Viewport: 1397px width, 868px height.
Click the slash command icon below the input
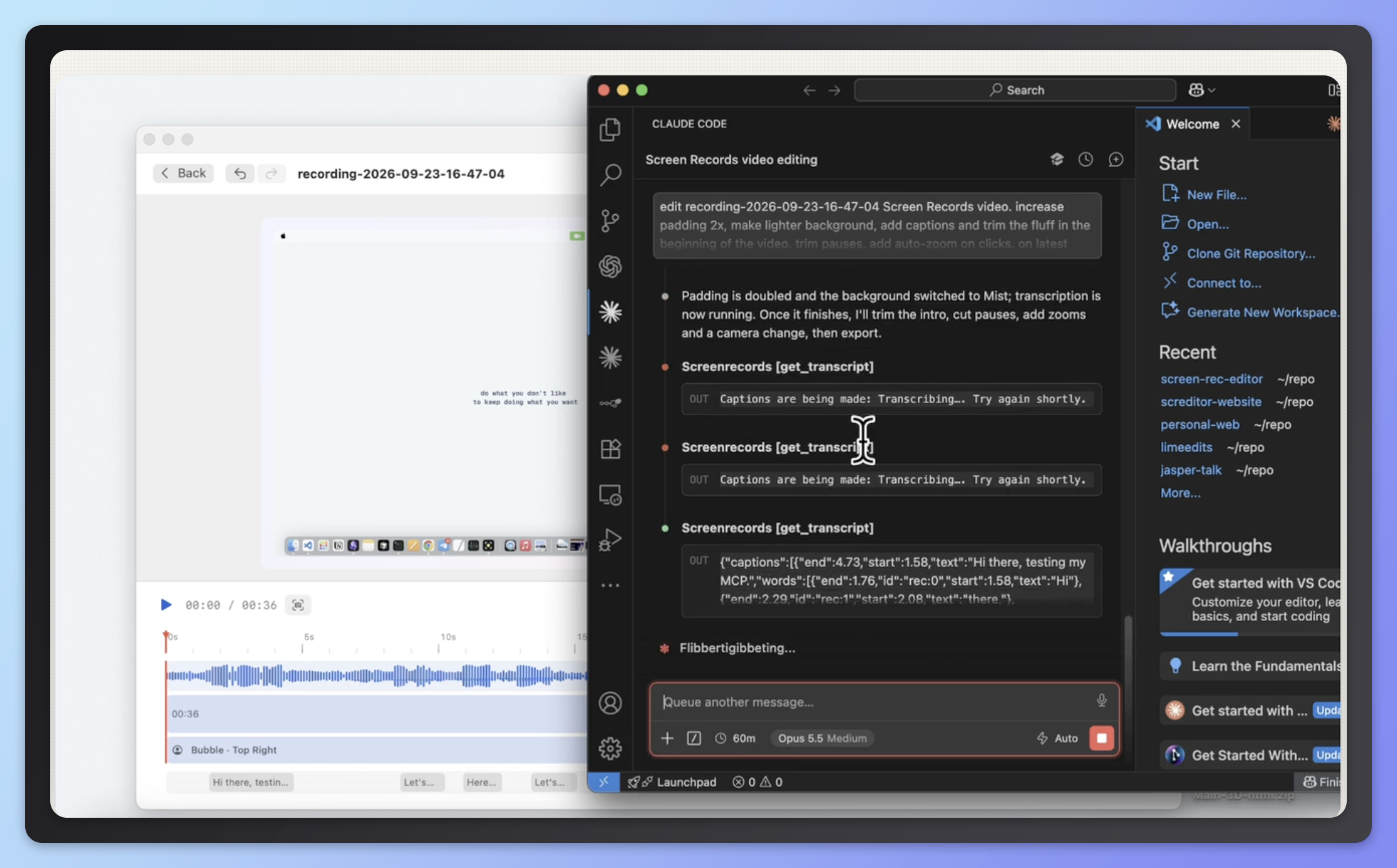click(693, 738)
